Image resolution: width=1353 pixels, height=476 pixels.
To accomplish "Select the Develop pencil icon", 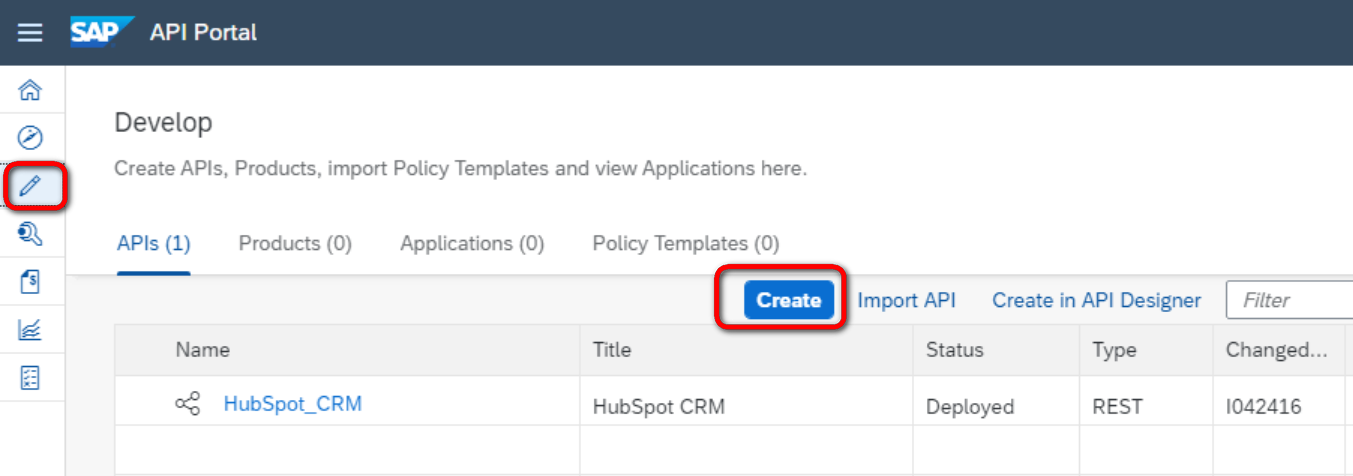I will click(x=31, y=185).
